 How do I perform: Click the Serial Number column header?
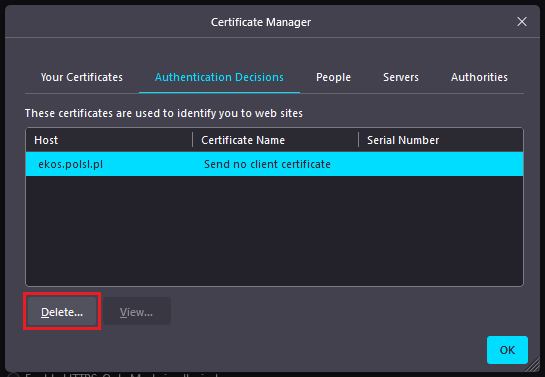[441, 140]
